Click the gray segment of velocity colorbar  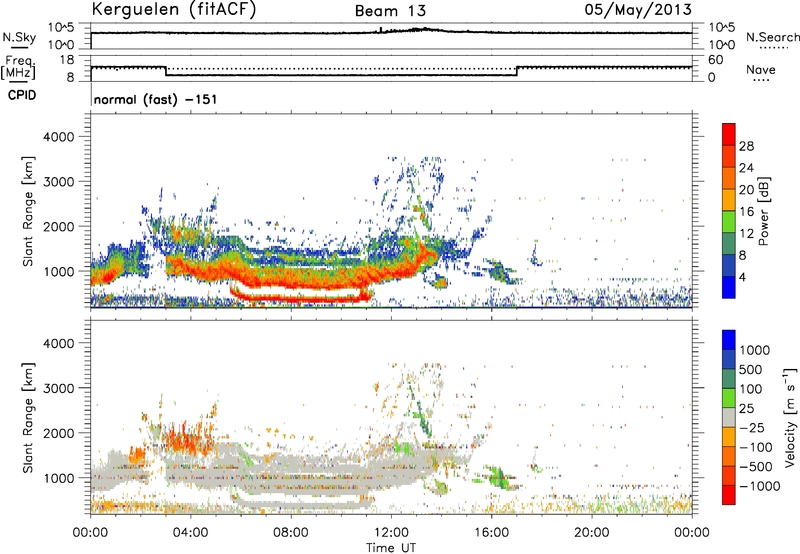tap(729, 417)
